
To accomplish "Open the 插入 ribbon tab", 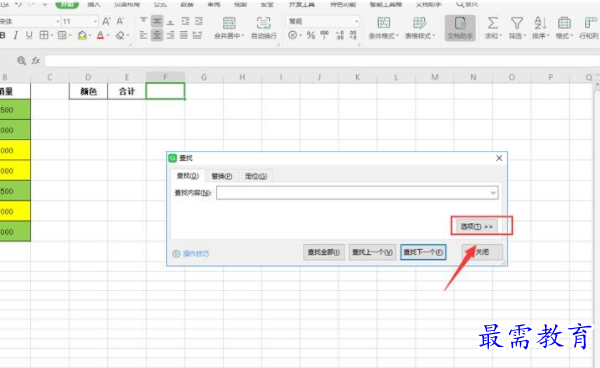I will click(x=94, y=4).
